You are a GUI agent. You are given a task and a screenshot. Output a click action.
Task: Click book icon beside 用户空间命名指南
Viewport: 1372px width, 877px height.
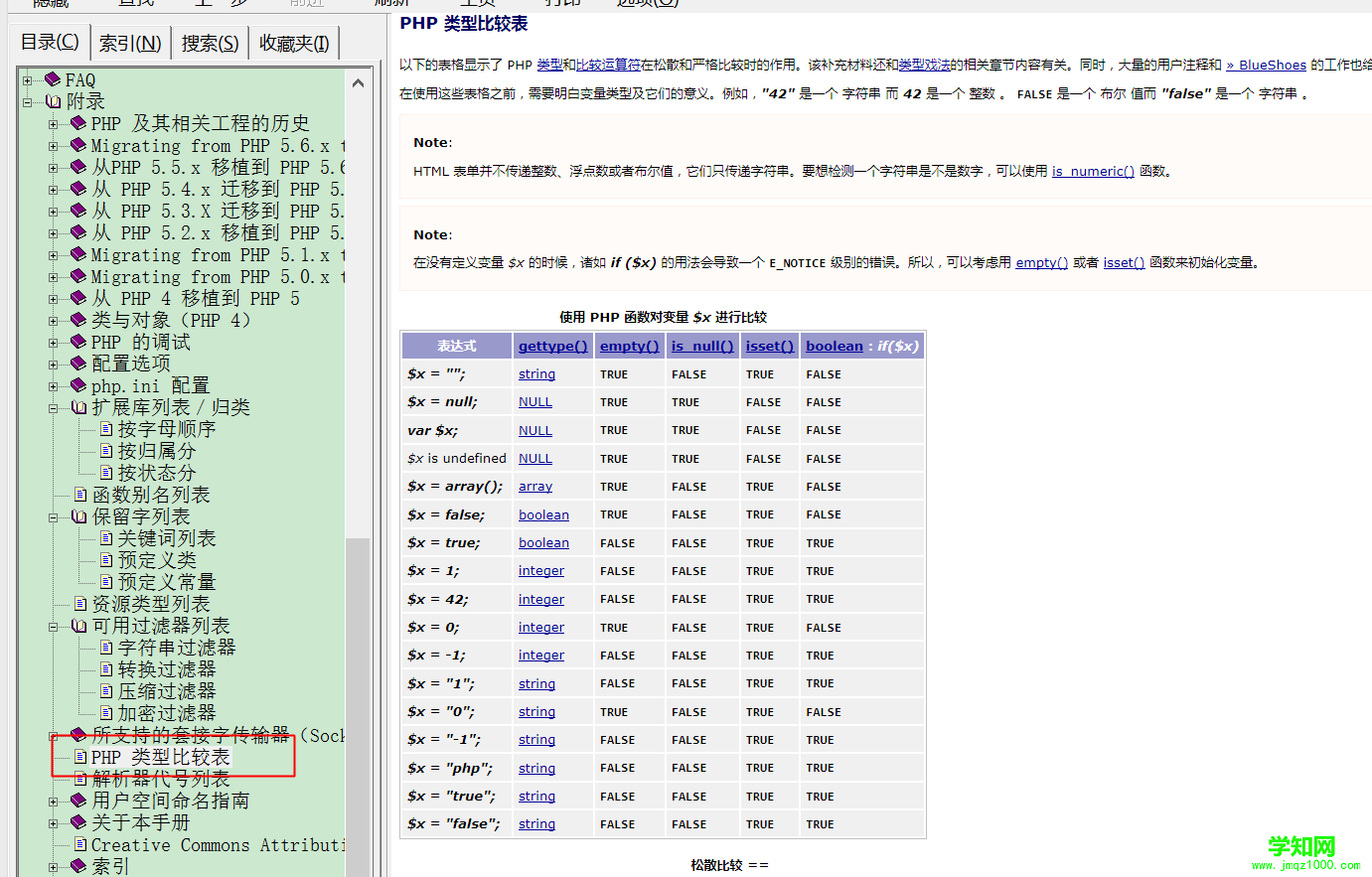click(78, 801)
